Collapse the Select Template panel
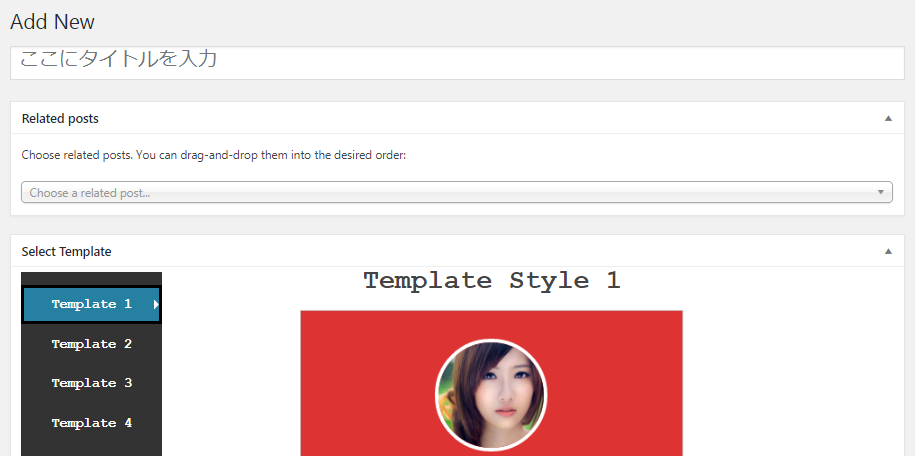Screen dimensions: 915x456 [x=888, y=252]
